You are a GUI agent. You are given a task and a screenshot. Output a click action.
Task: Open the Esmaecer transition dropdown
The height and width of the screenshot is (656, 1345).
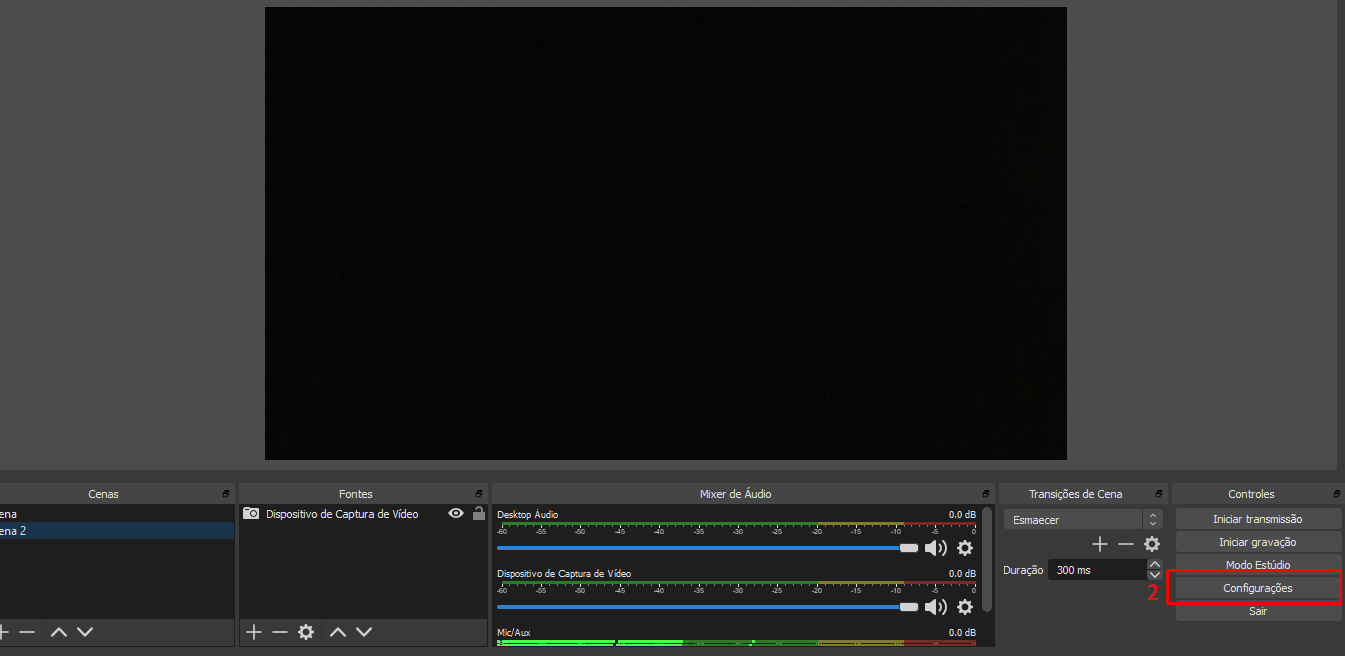coord(1084,520)
